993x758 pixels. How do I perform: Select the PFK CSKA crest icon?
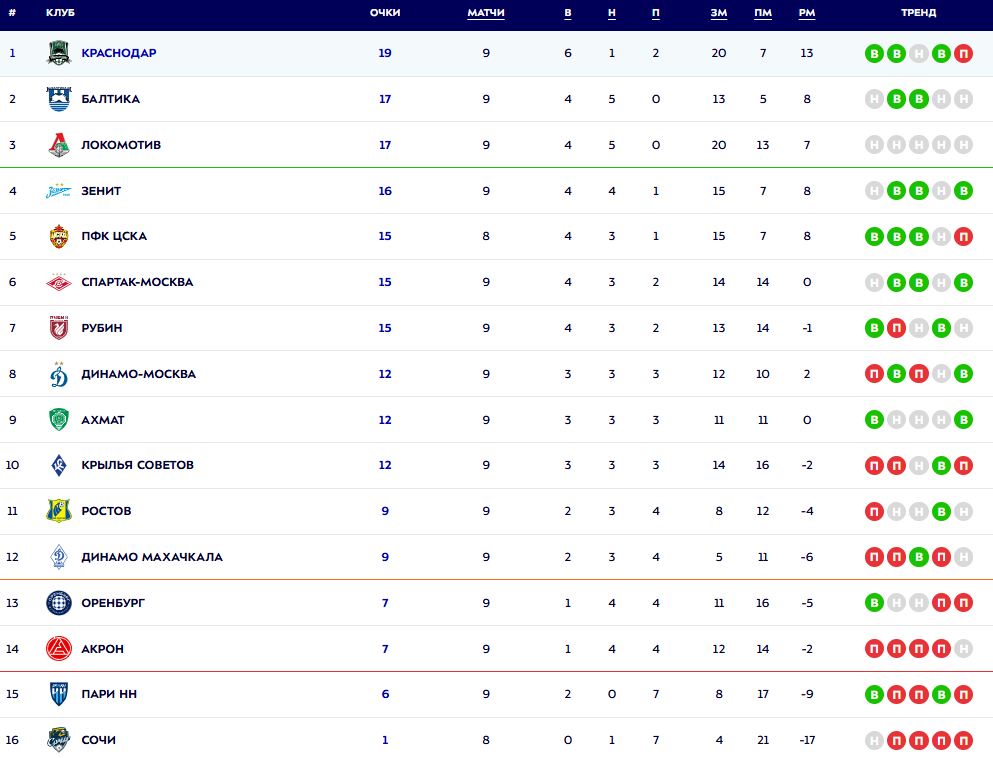(59, 237)
